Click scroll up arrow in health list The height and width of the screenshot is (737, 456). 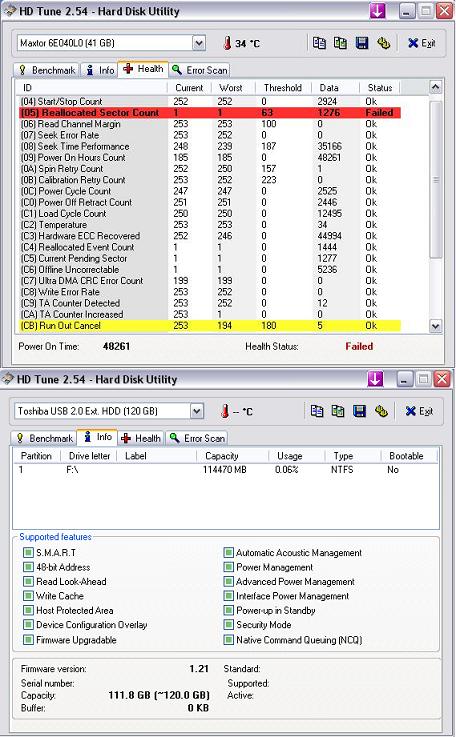coord(435,87)
